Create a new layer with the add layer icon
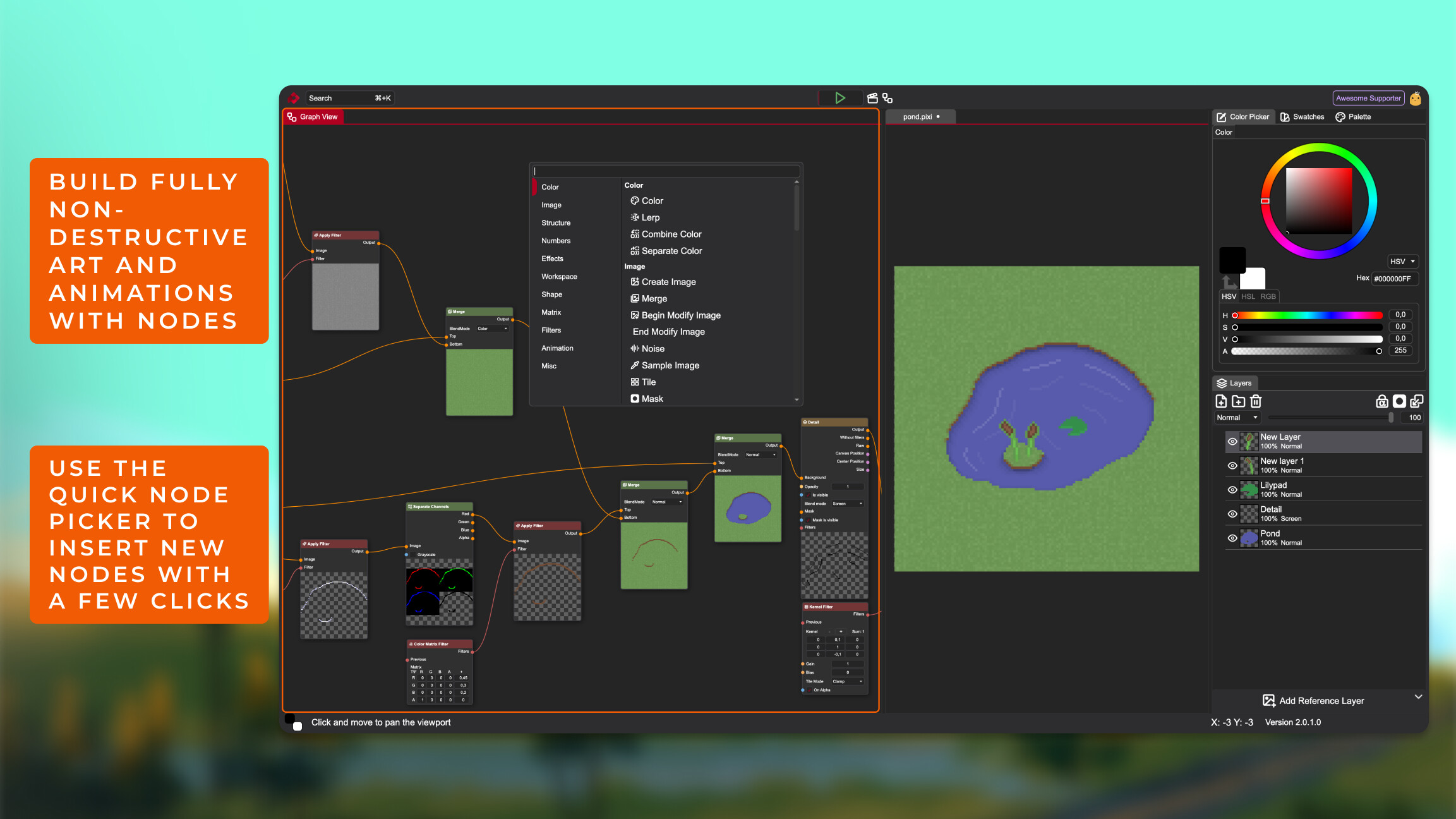 tap(1221, 401)
